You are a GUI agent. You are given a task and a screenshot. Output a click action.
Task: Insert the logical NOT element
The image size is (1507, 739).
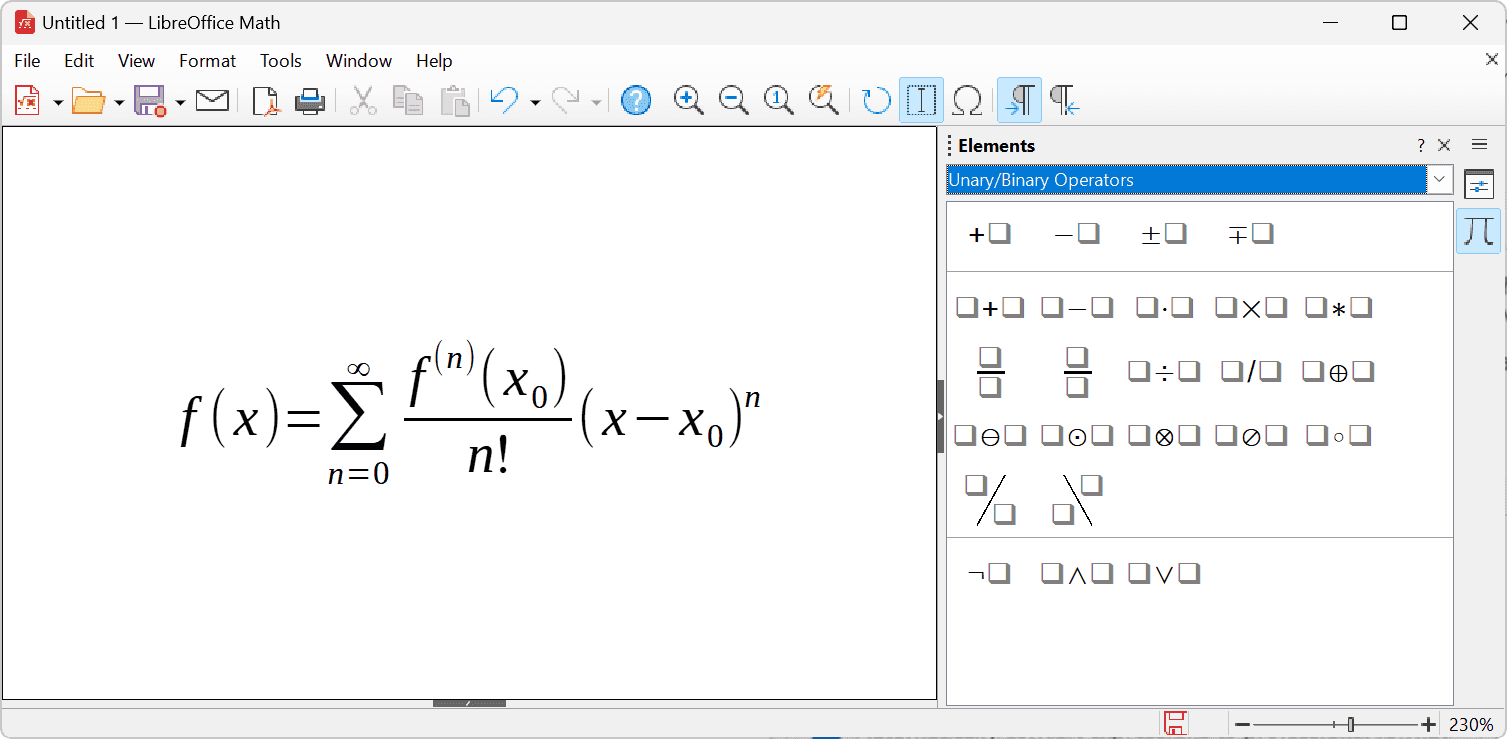[990, 574]
